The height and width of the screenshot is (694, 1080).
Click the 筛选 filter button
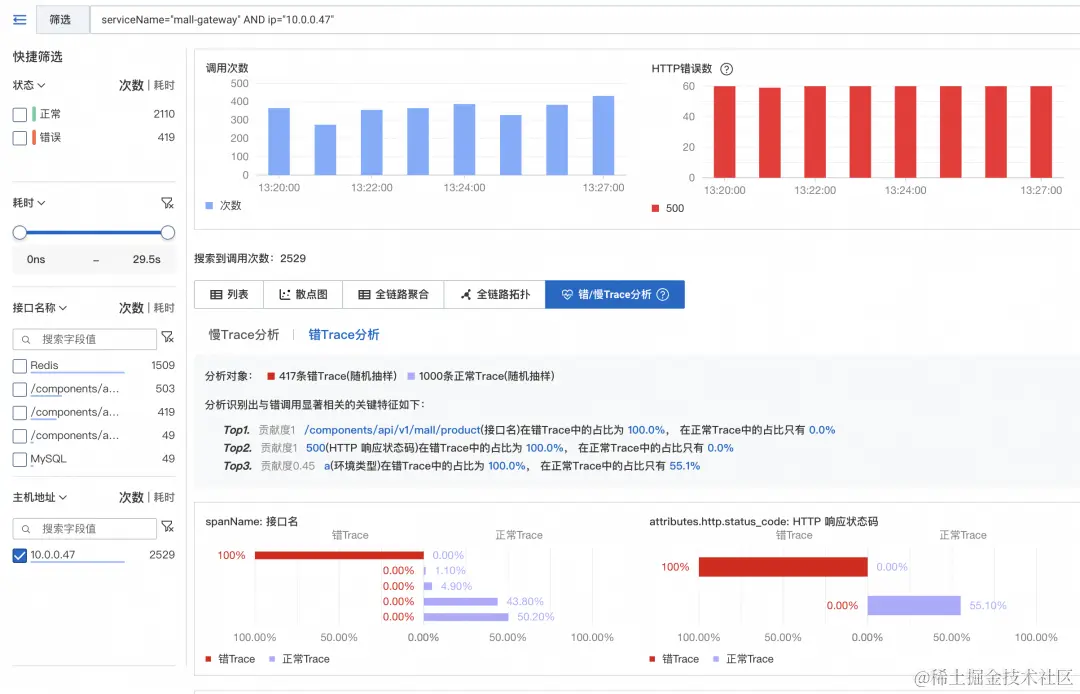coord(58,19)
